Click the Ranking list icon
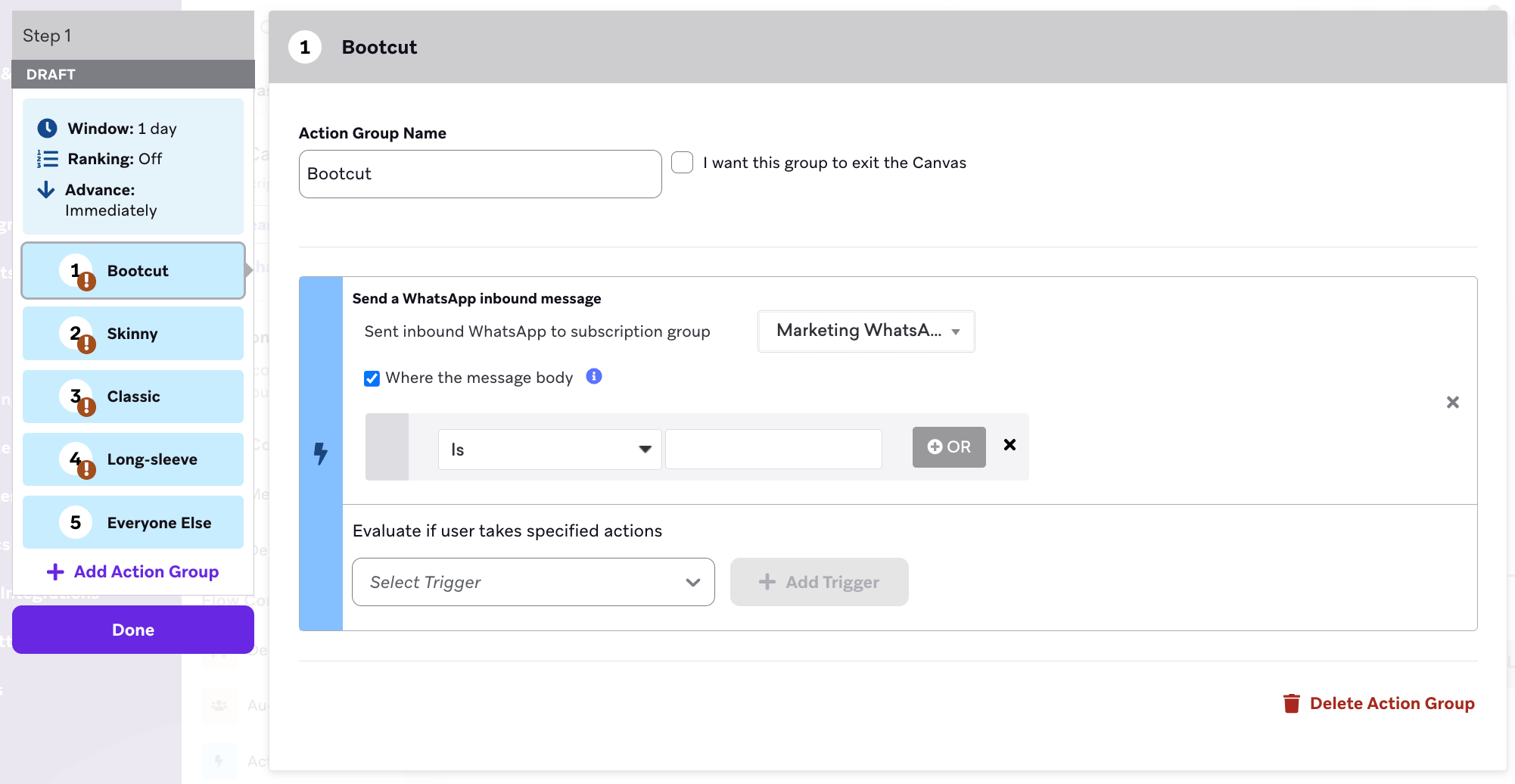This screenshot has height=784, width=1515. tap(48, 159)
